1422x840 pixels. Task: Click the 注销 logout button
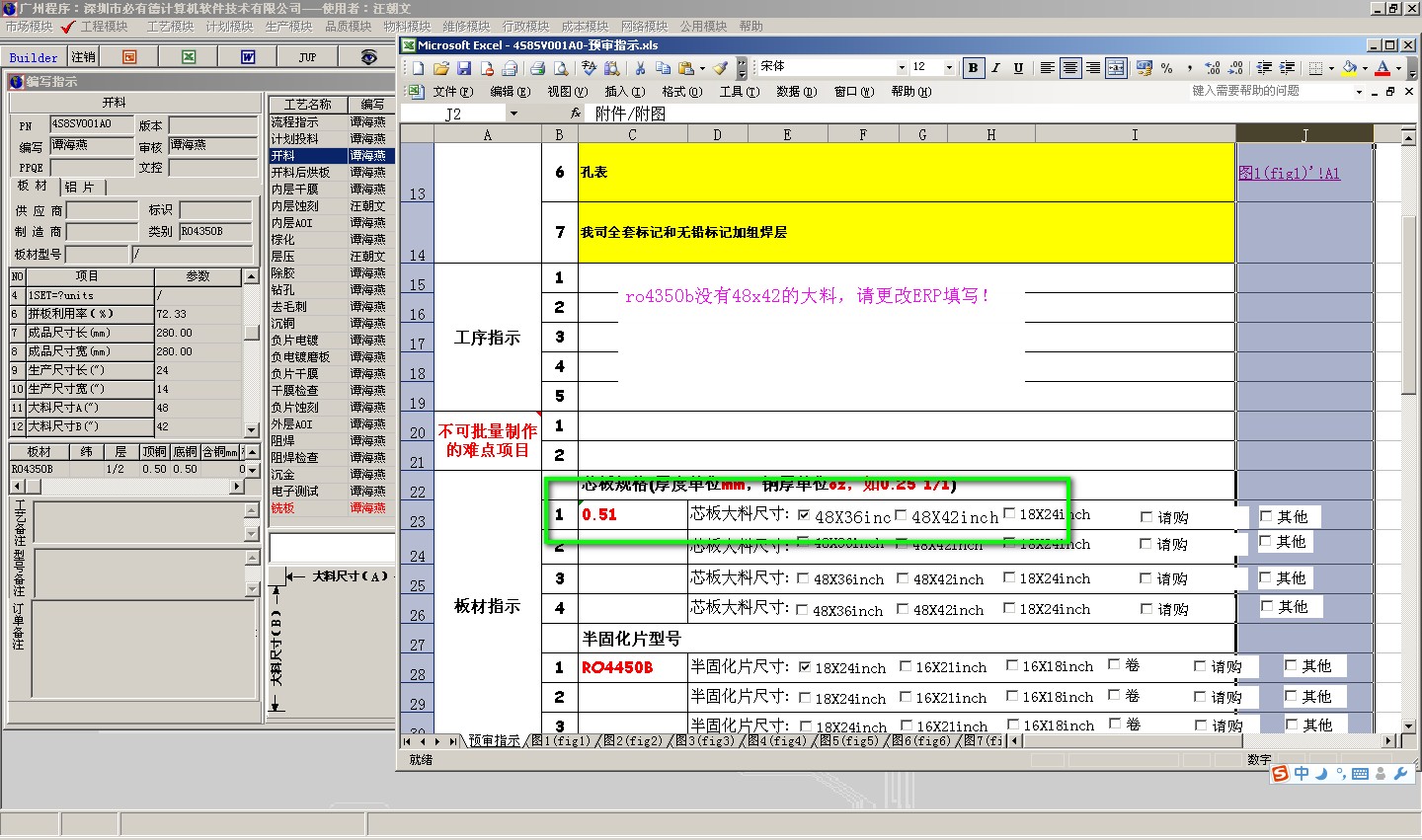tap(84, 57)
